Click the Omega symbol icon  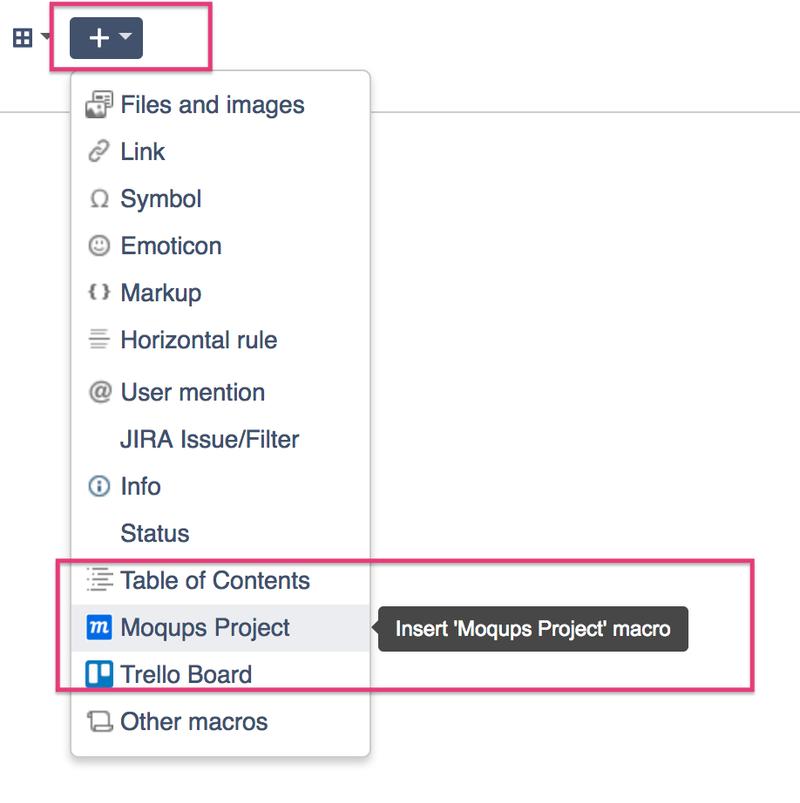click(x=99, y=199)
